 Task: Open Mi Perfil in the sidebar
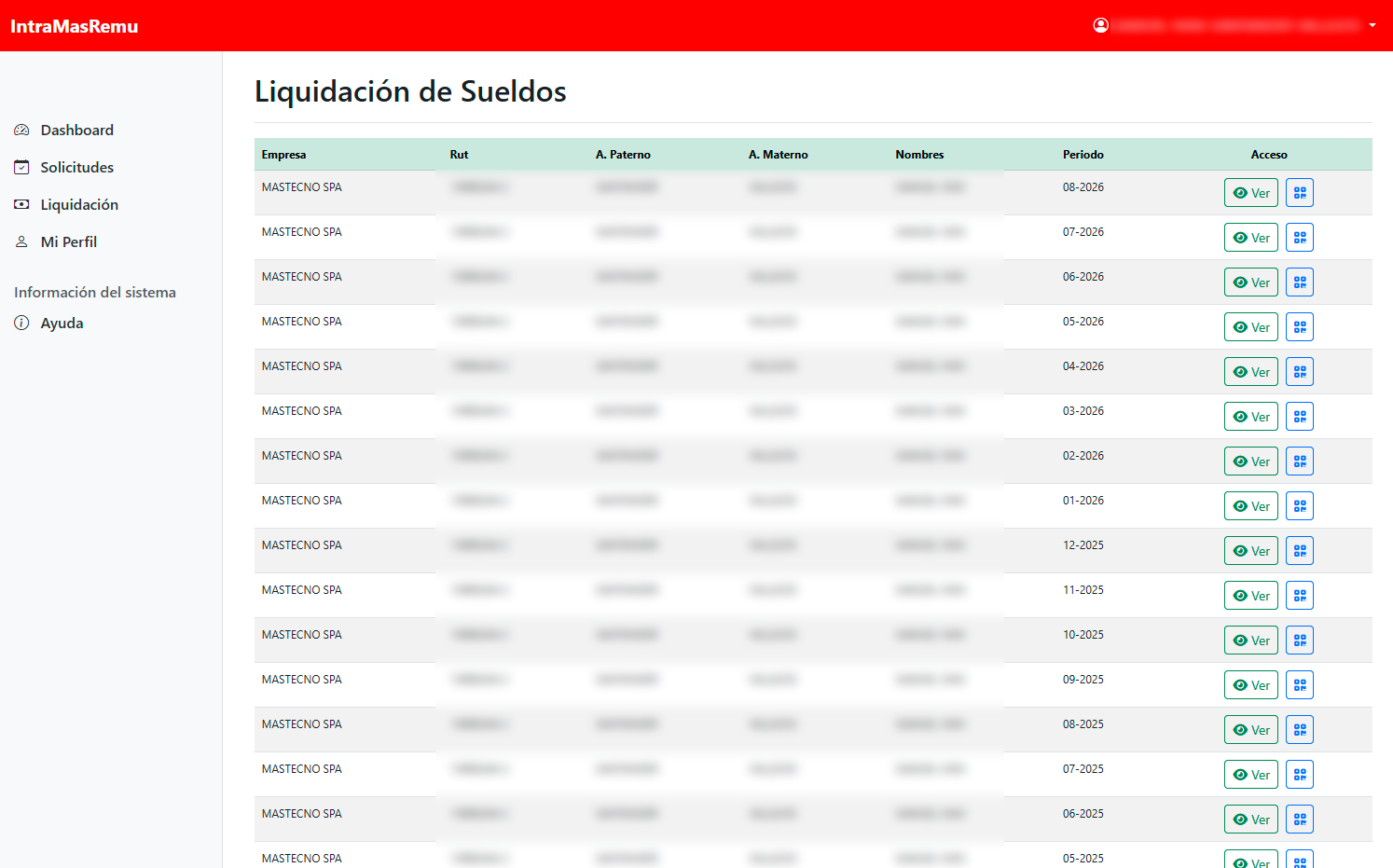(55, 241)
